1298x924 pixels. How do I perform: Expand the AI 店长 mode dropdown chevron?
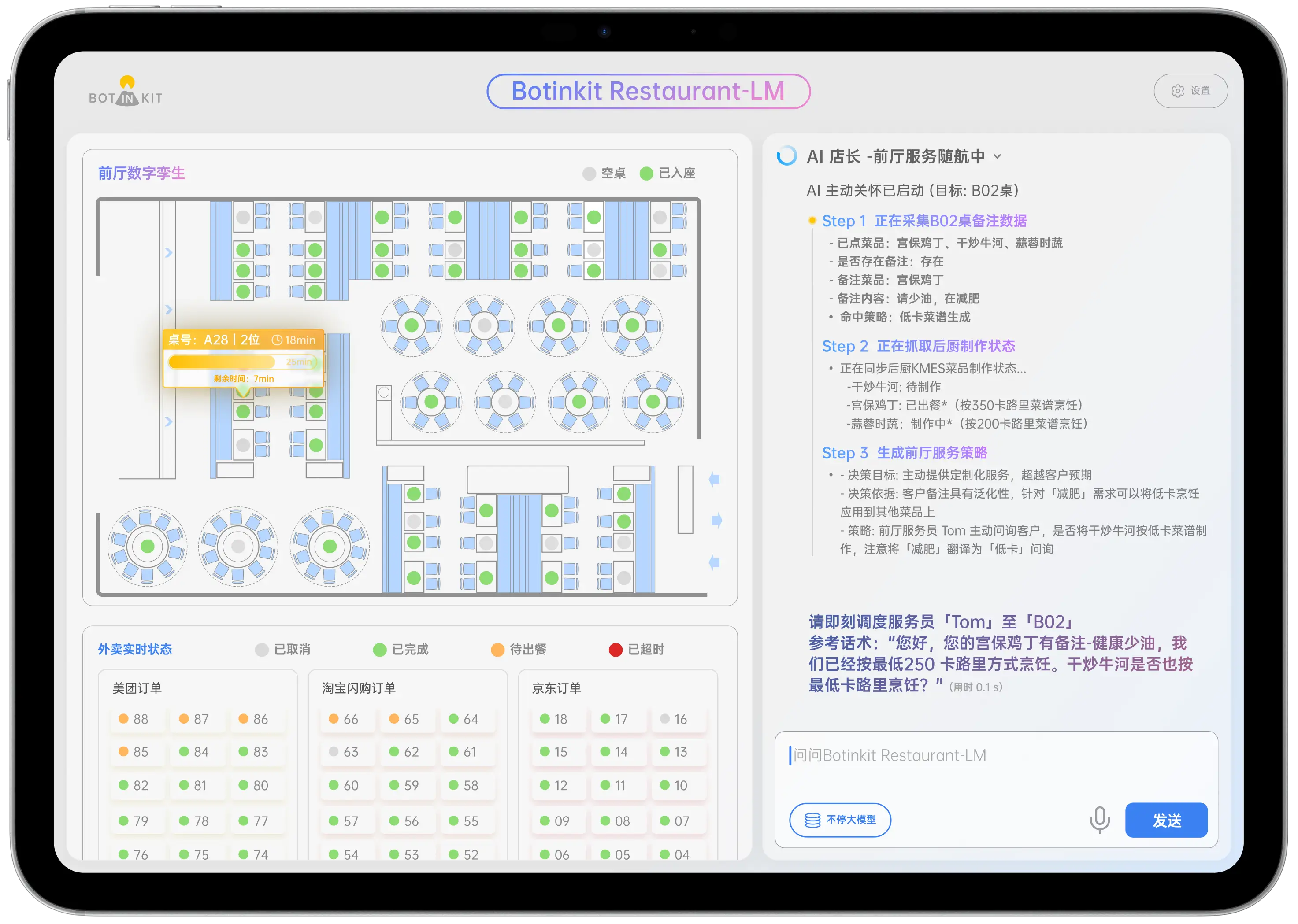(x=997, y=156)
